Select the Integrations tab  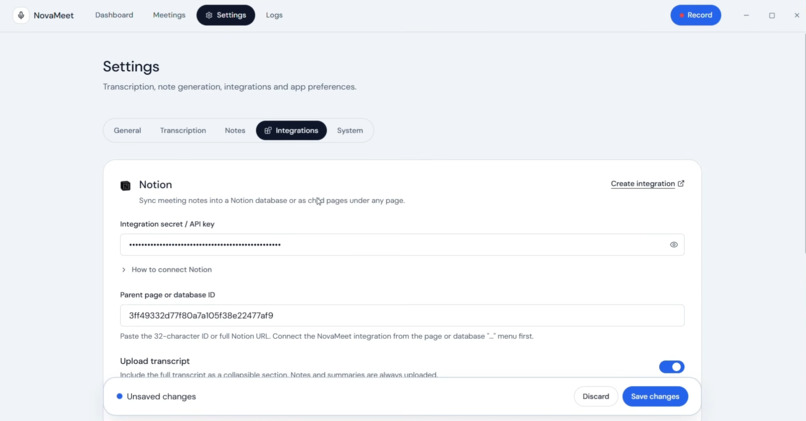pyautogui.click(x=291, y=131)
